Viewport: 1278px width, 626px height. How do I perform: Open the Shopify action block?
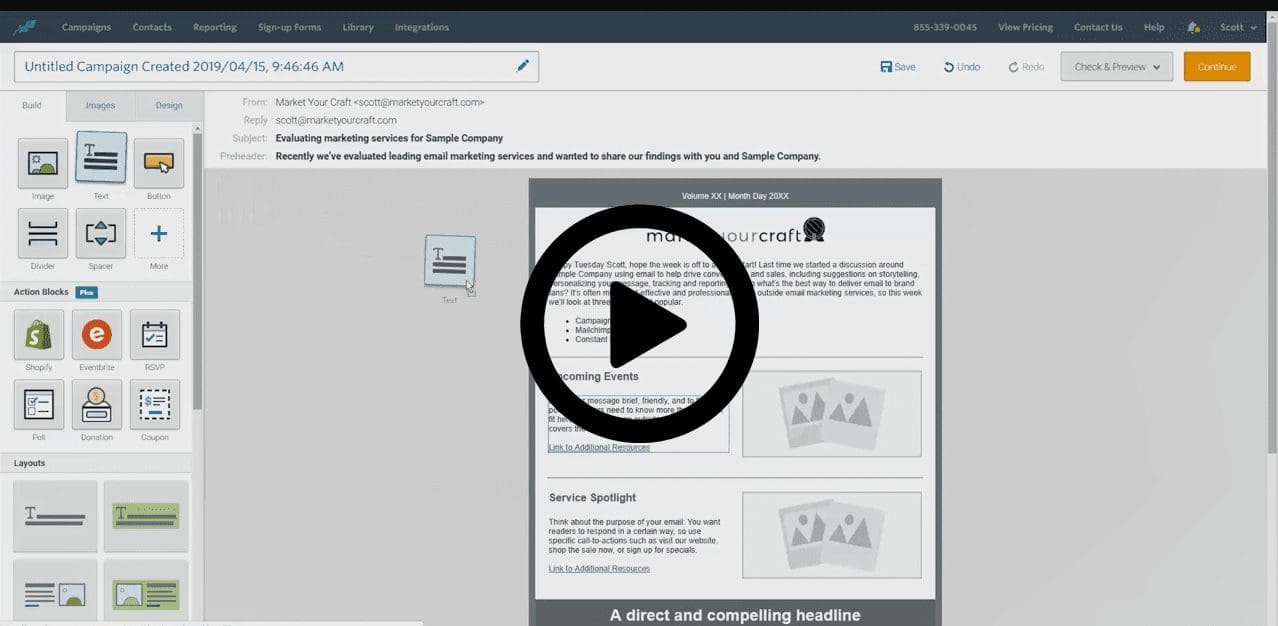pyautogui.click(x=38, y=333)
